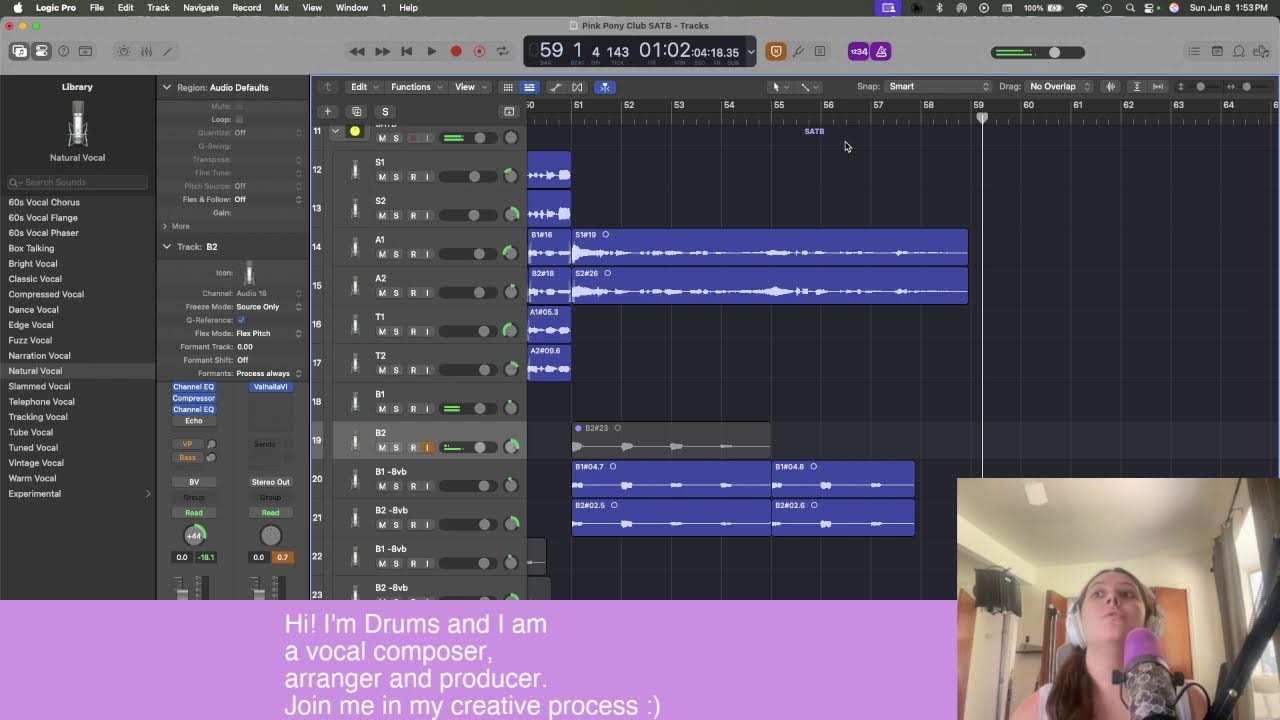Adjust the A2 track volume slider
The width and height of the screenshot is (1280, 720).
[467, 292]
